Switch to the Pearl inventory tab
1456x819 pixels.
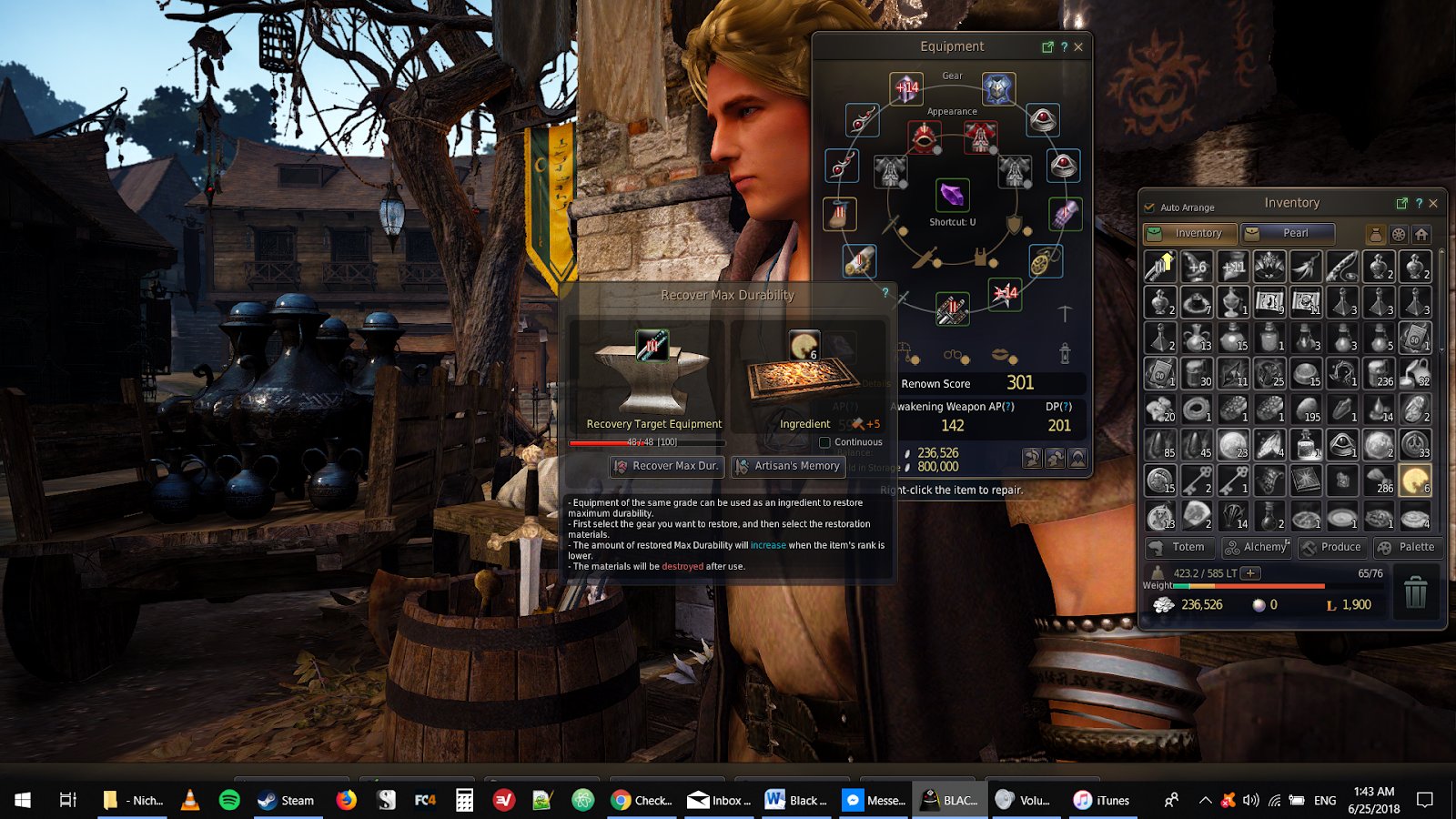click(x=1288, y=233)
